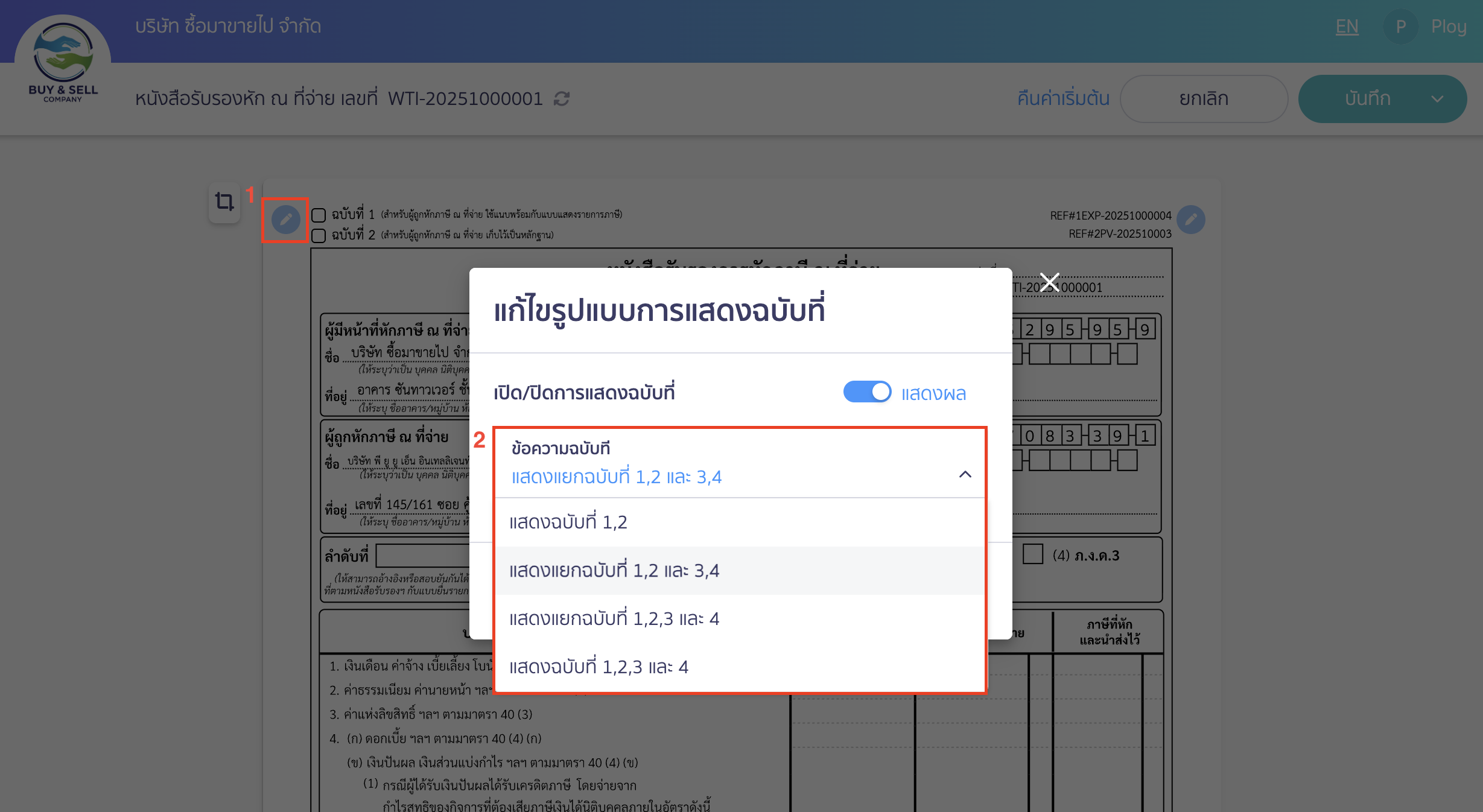The height and width of the screenshot is (812, 1483).
Task: Turn off the แสดงผล display toggle
Action: click(867, 392)
